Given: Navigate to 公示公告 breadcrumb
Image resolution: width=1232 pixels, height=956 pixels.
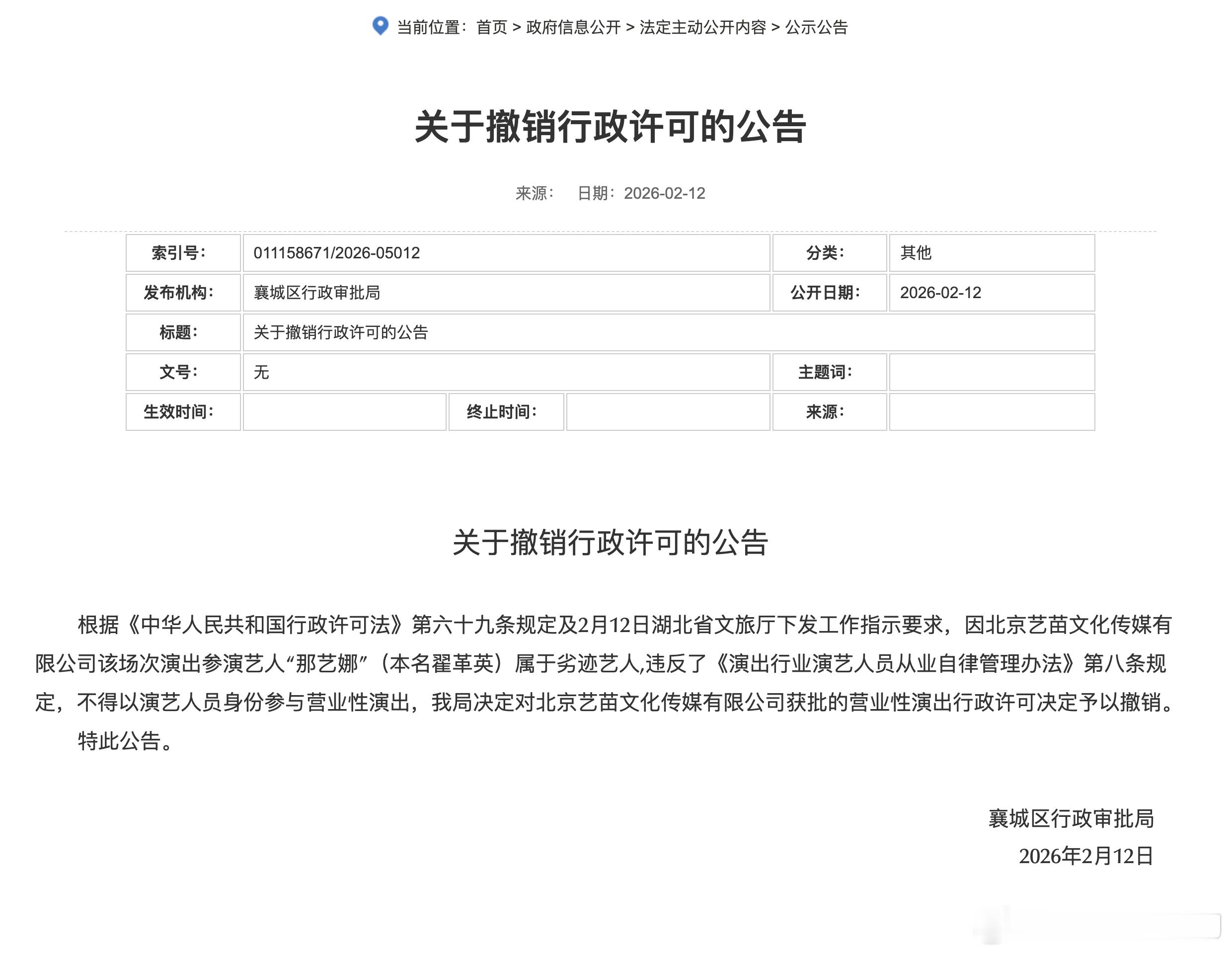Looking at the screenshot, I should 816,27.
